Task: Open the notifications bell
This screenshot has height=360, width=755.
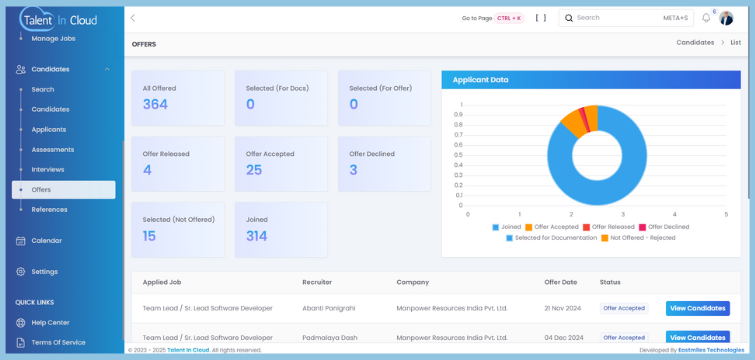Action: (706, 18)
